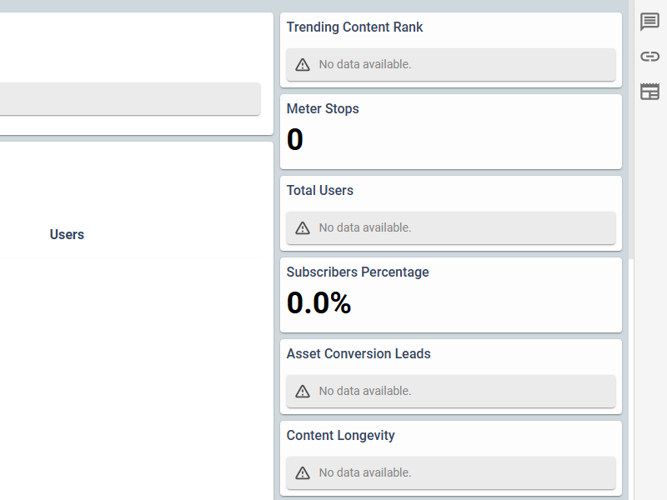
Task: Click the Asset Conversion Leads heading
Action: click(358, 354)
